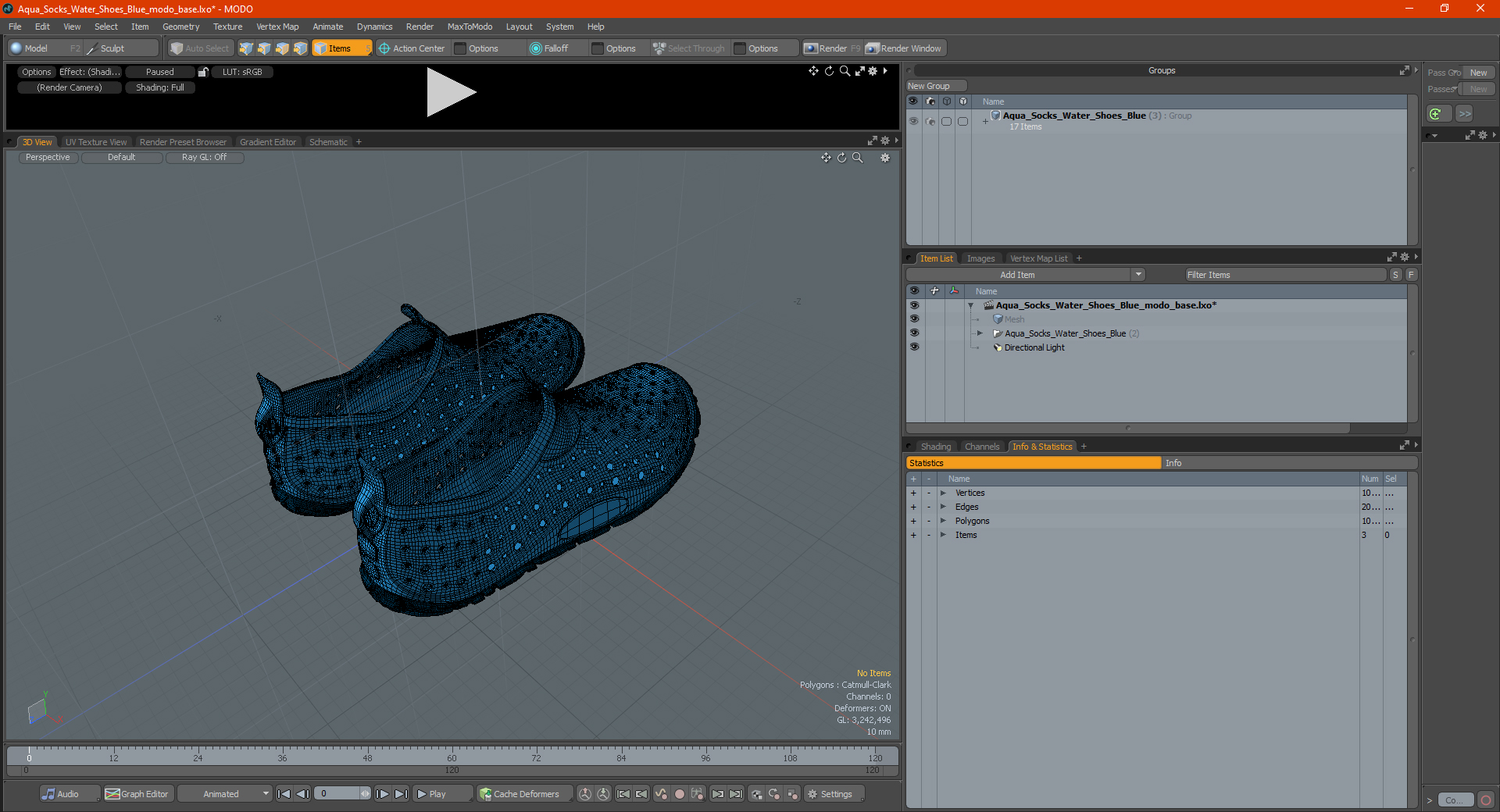Select the Polygons selection mode icon

coord(282,48)
